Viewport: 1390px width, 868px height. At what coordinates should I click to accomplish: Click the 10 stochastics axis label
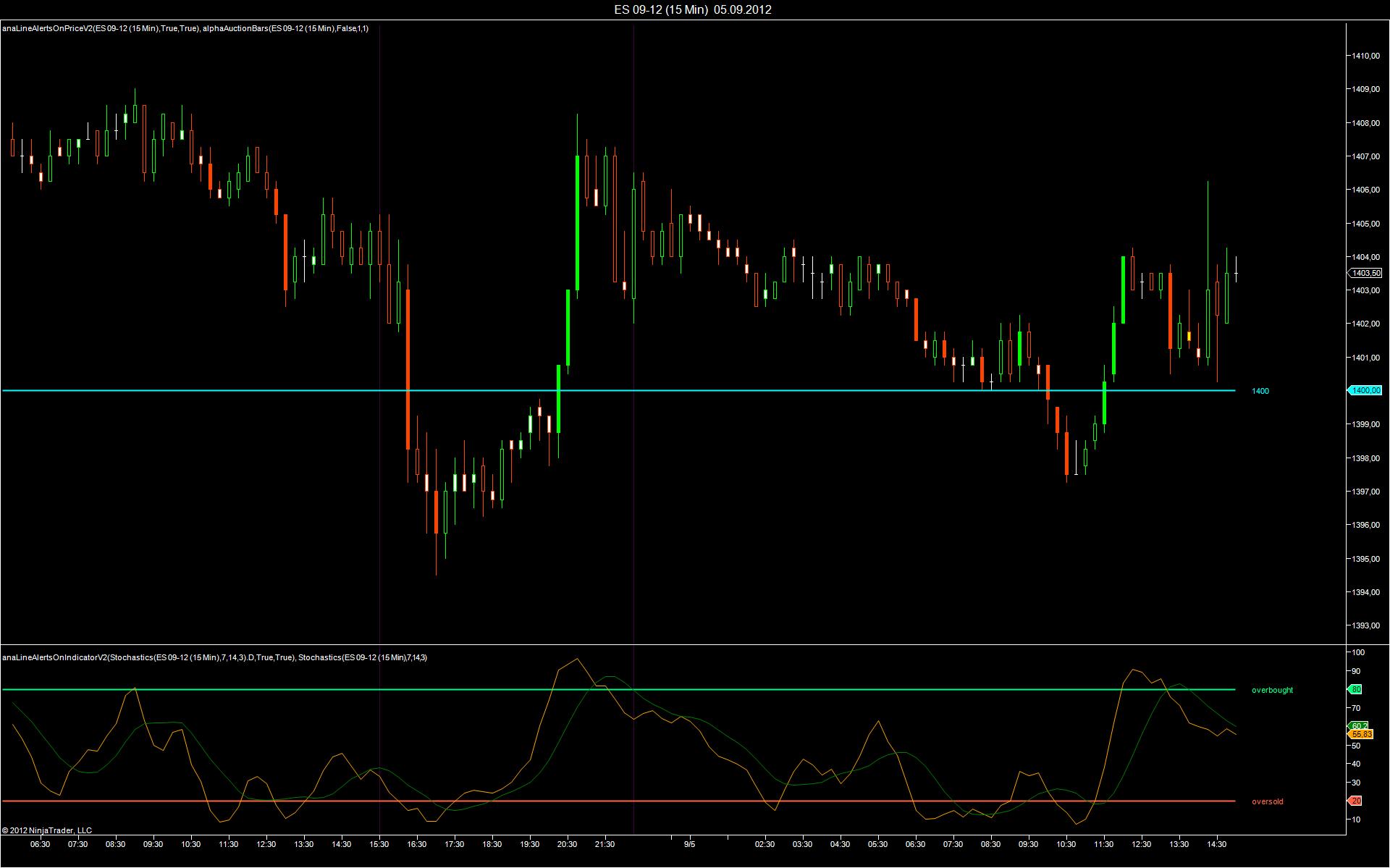[1357, 819]
